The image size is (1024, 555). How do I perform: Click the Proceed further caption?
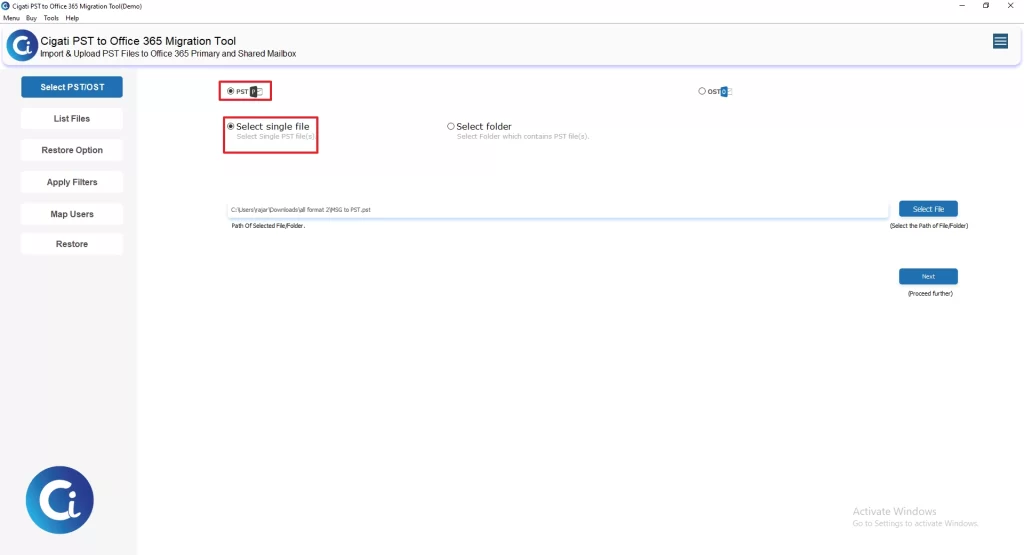pyautogui.click(x=930, y=294)
